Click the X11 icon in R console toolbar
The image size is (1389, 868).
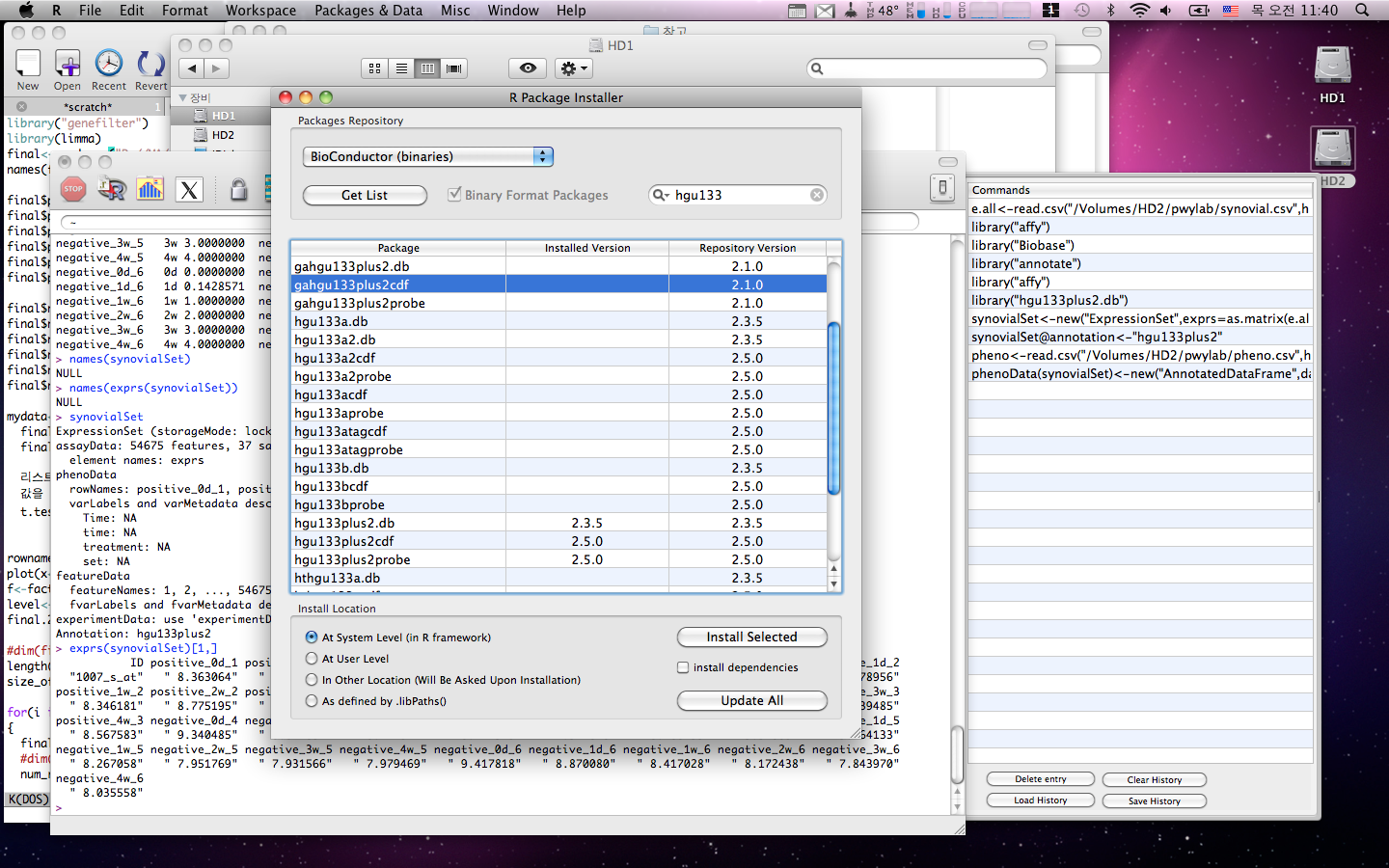(x=189, y=189)
